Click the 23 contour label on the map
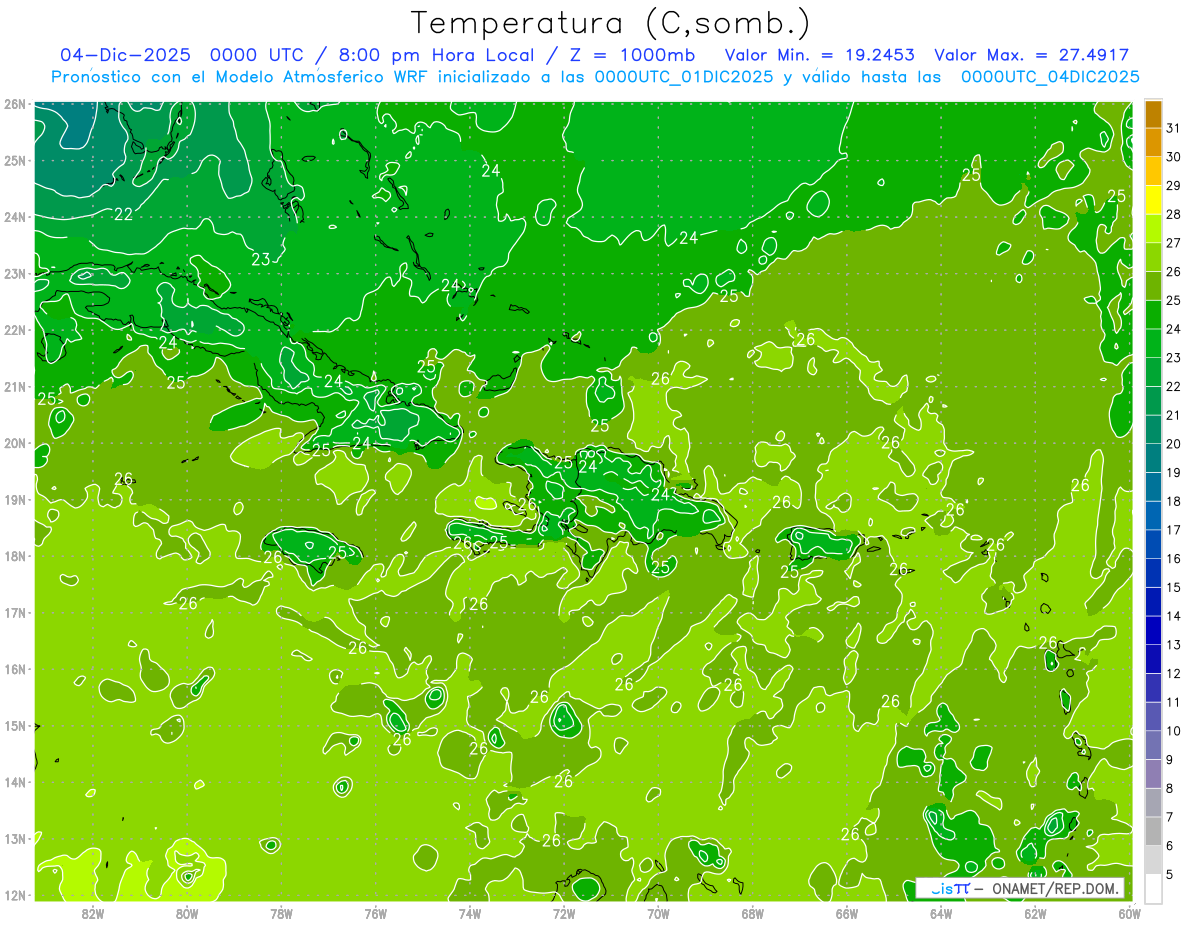The height and width of the screenshot is (927, 1200). (x=261, y=259)
